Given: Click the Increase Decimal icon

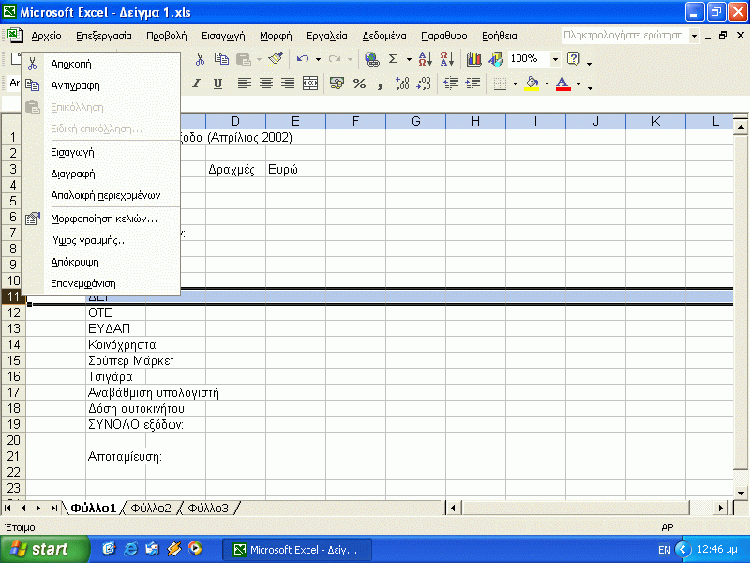Looking at the screenshot, I should pyautogui.click(x=403, y=84).
